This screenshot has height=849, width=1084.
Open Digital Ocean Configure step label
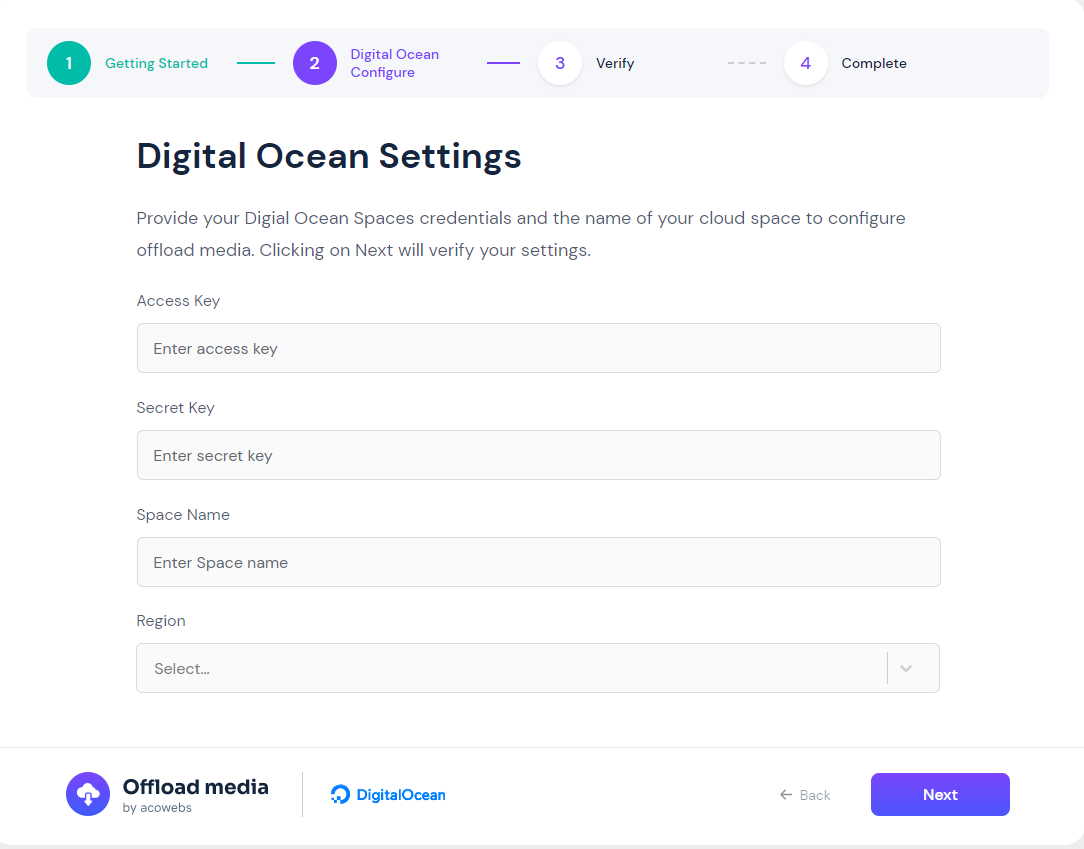pos(395,63)
